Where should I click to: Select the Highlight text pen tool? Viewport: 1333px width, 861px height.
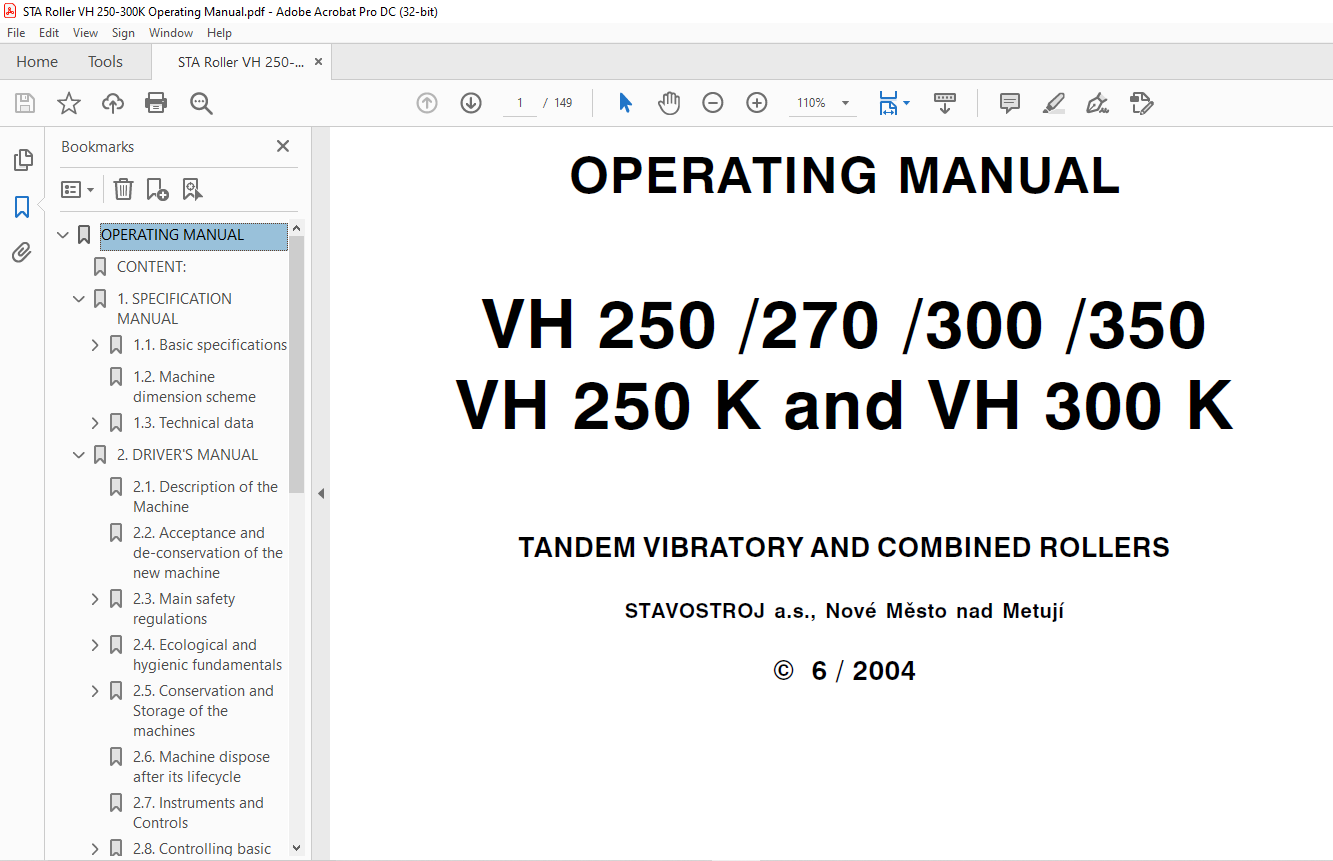click(x=1053, y=103)
